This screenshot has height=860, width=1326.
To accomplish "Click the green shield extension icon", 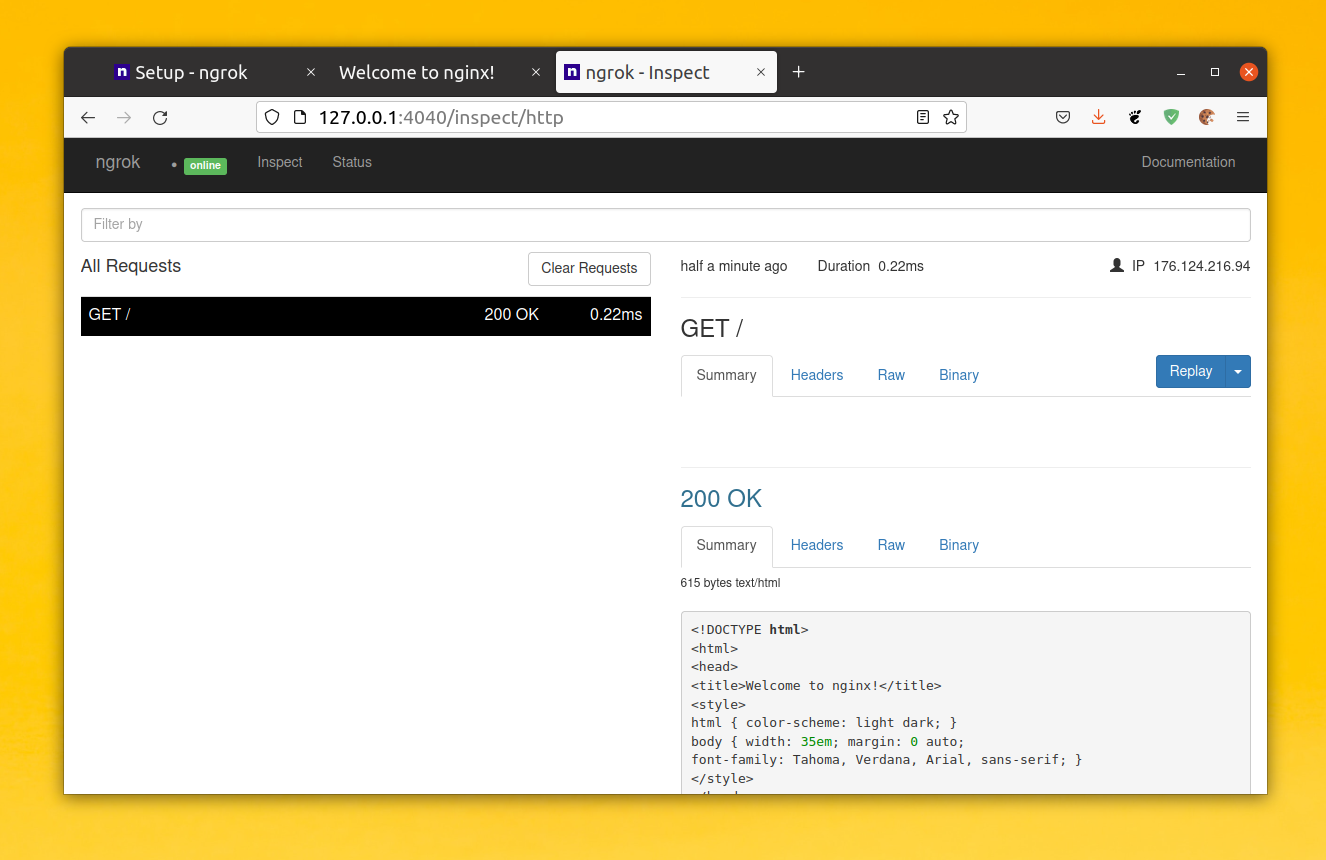I will point(1171,118).
